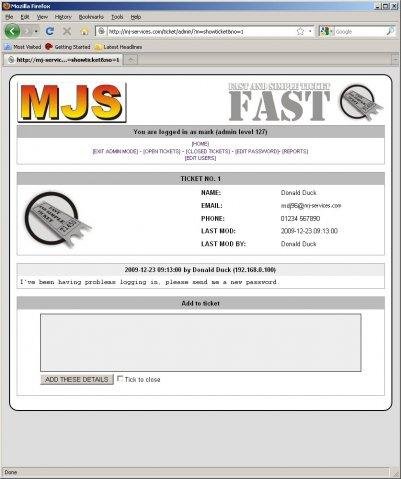Image resolution: width=401 pixels, height=479 pixels.
Task: Maximize the Firefox window
Action: coord(386,6)
